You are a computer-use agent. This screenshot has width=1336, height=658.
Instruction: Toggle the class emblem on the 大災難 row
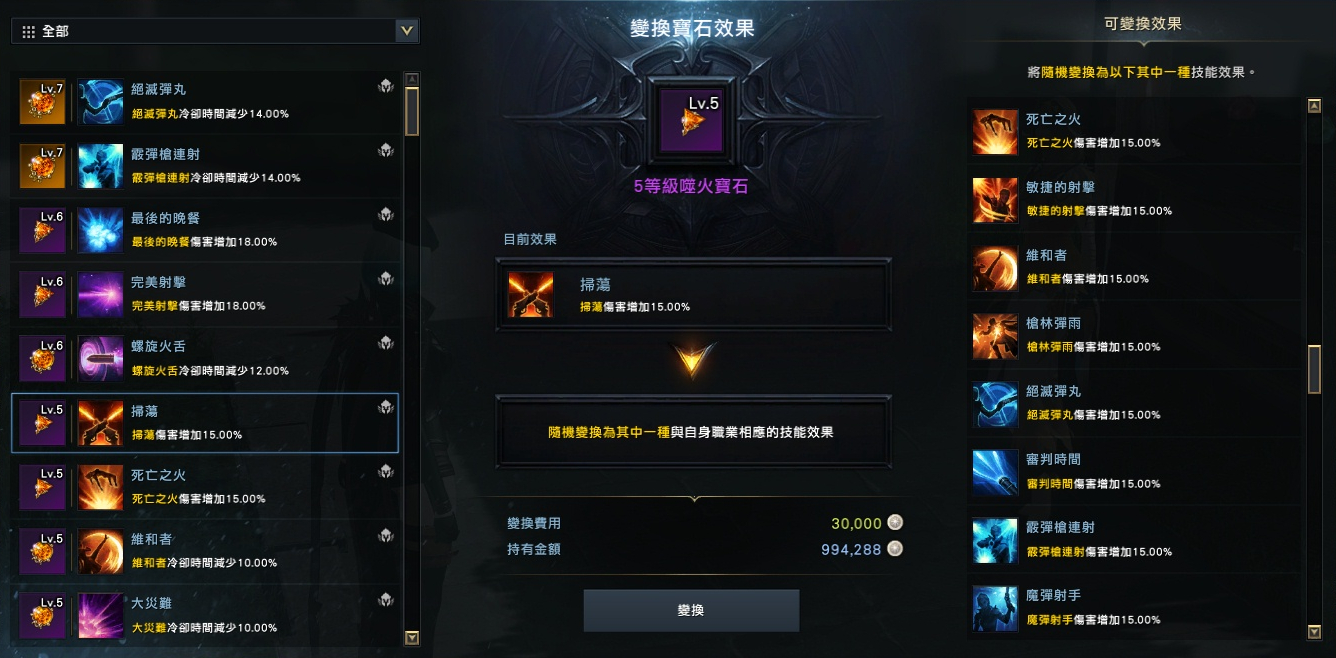385,599
